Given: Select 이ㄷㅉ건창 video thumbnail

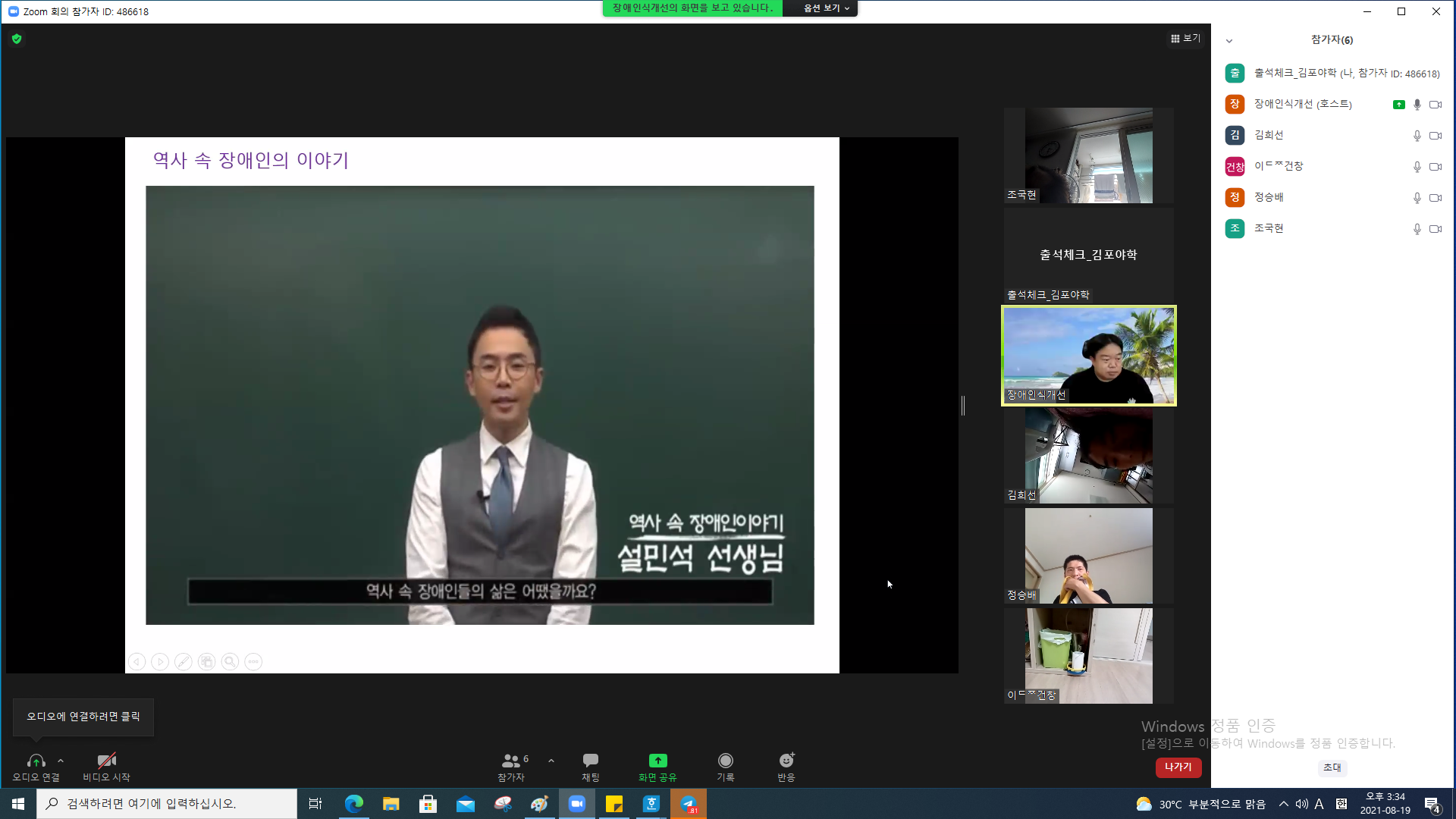Looking at the screenshot, I should 1088,656.
